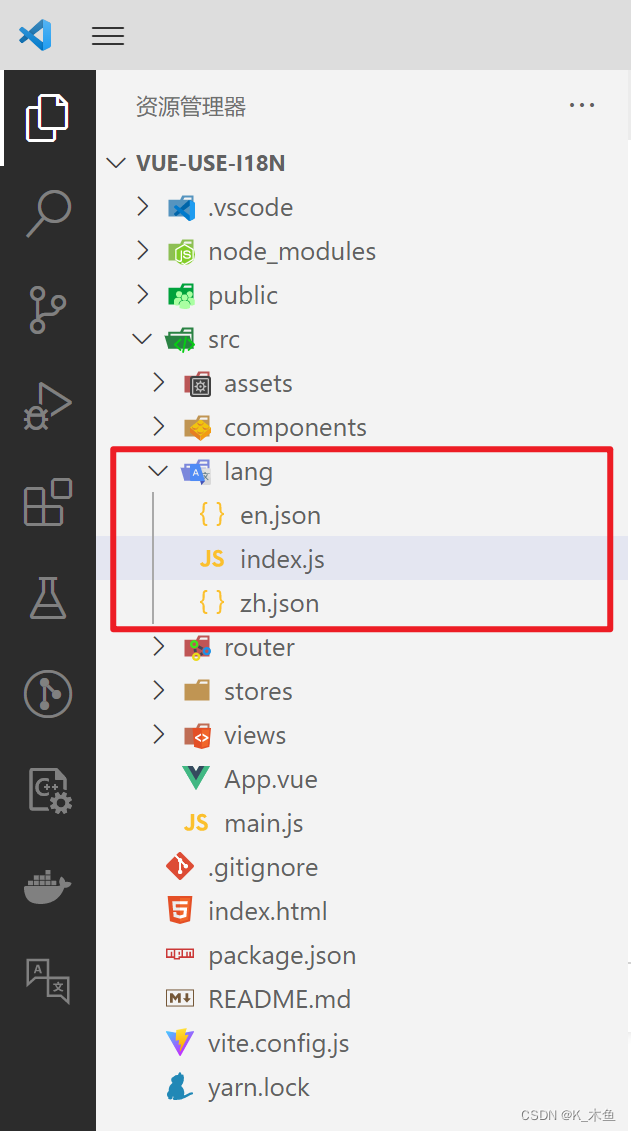The image size is (631, 1131).
Task: Open the Explorer view in activity bar
Action: (x=48, y=118)
